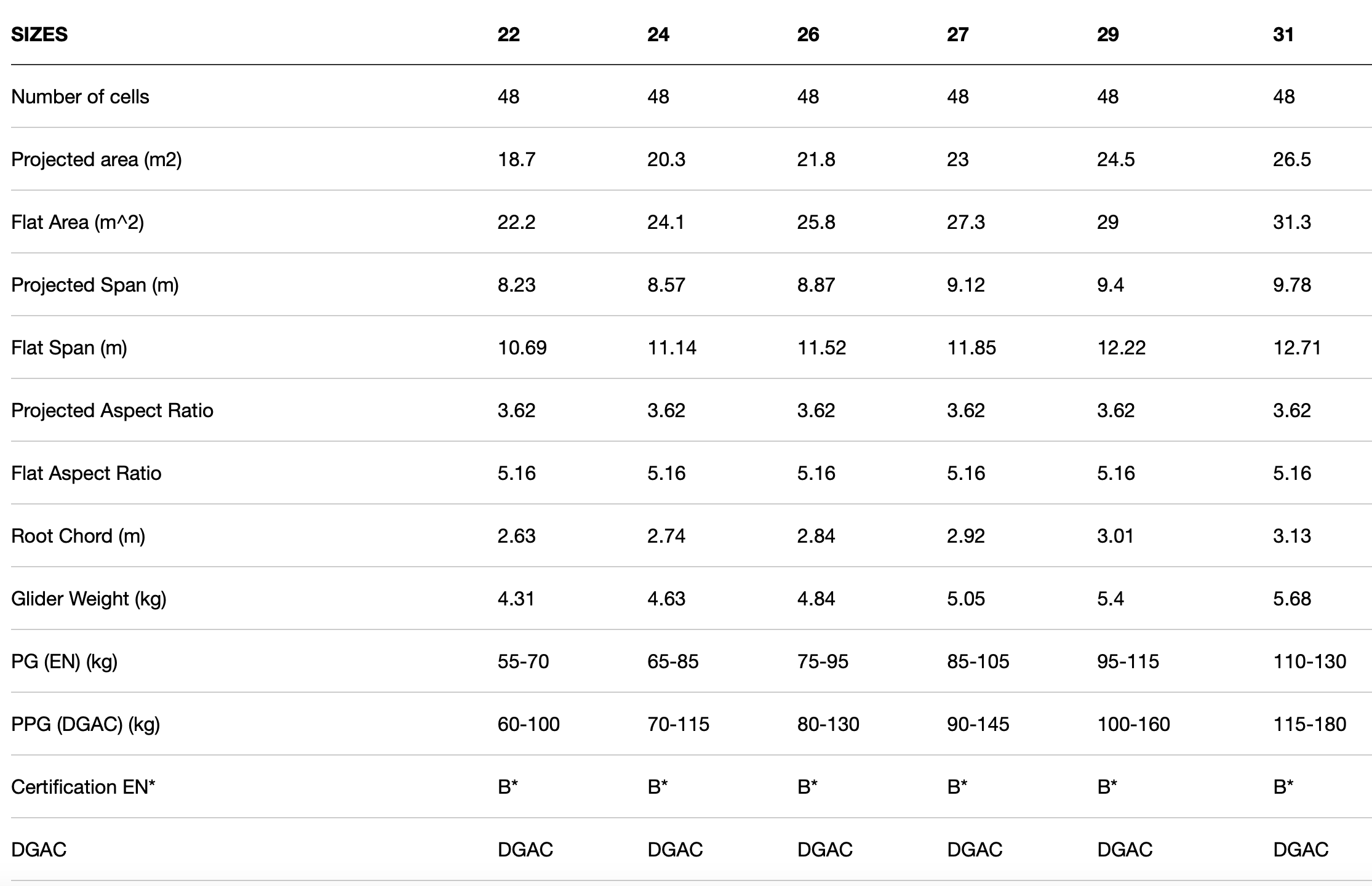Click the SIZES column header
This screenshot has width=1372, height=886.
(39, 34)
